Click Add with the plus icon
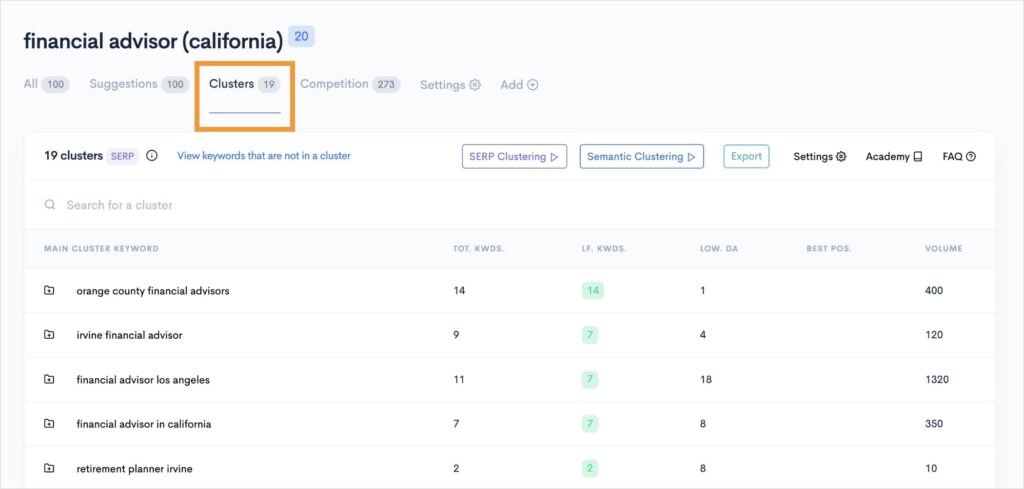 pyautogui.click(x=519, y=85)
